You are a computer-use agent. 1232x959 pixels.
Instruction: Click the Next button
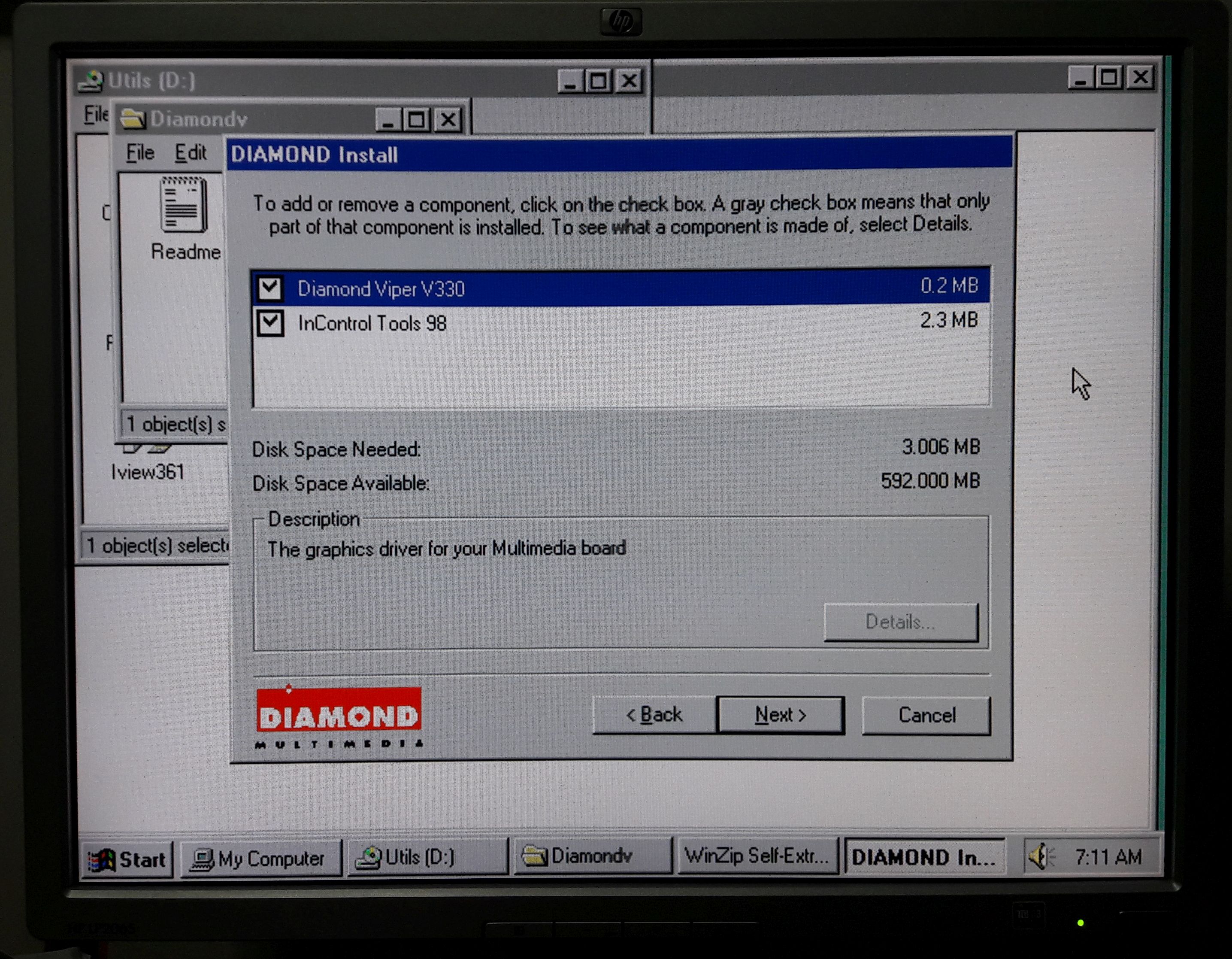coord(781,715)
